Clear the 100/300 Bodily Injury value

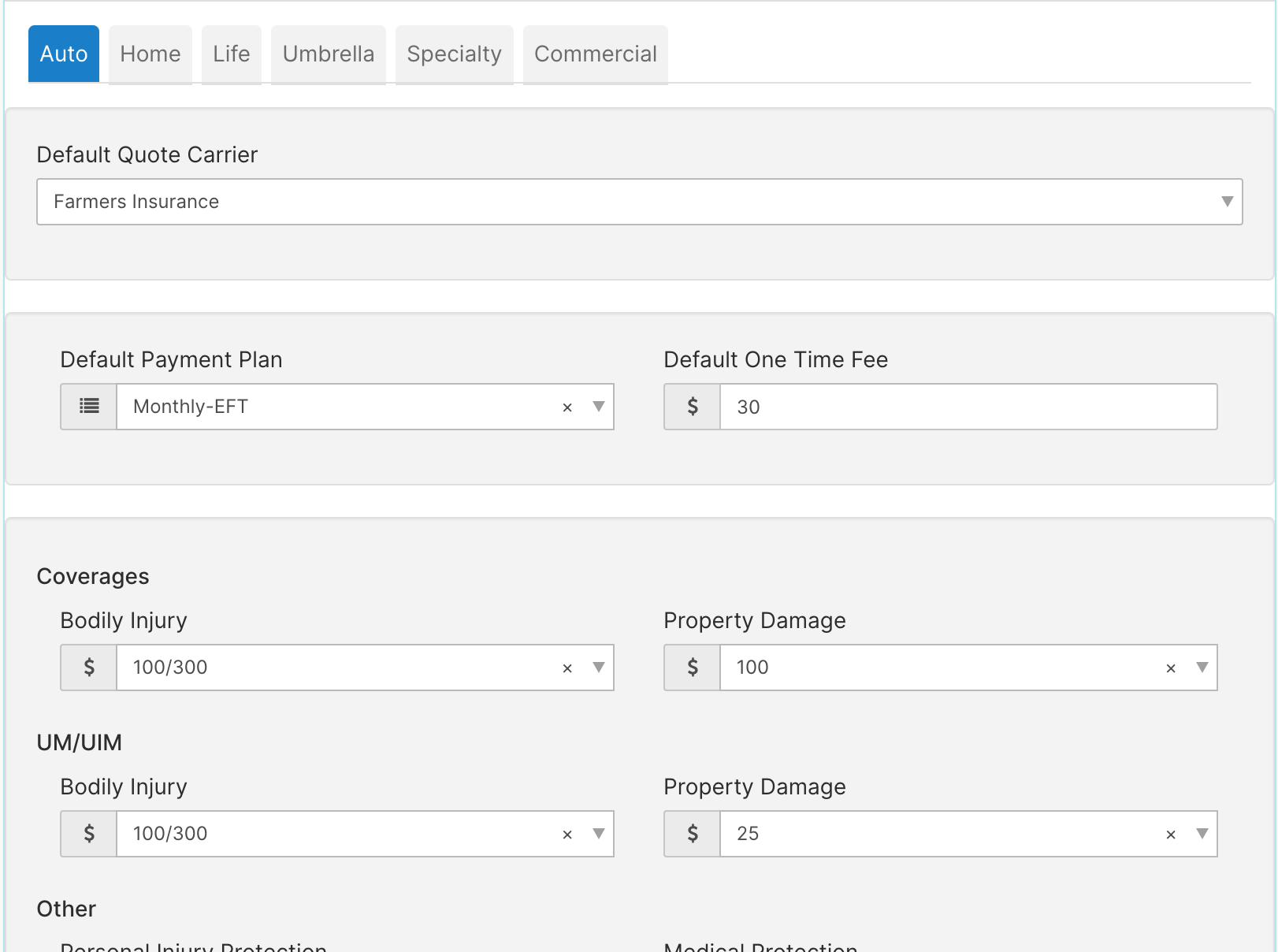tap(567, 668)
